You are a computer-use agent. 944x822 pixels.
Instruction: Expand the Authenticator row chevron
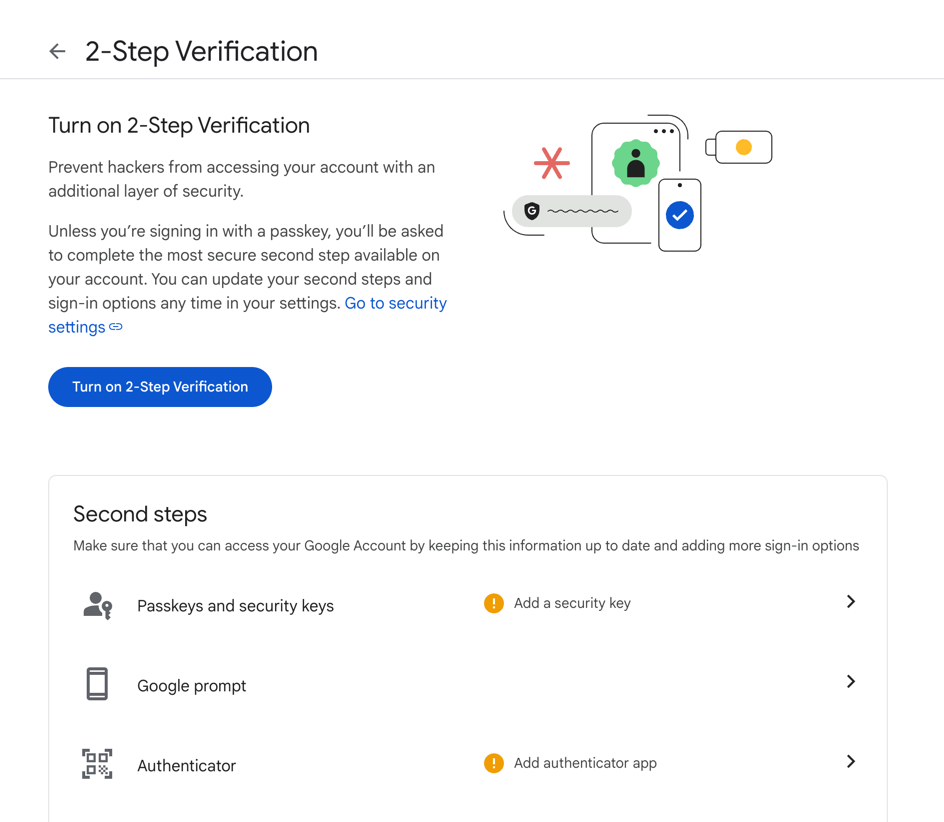[x=851, y=762]
